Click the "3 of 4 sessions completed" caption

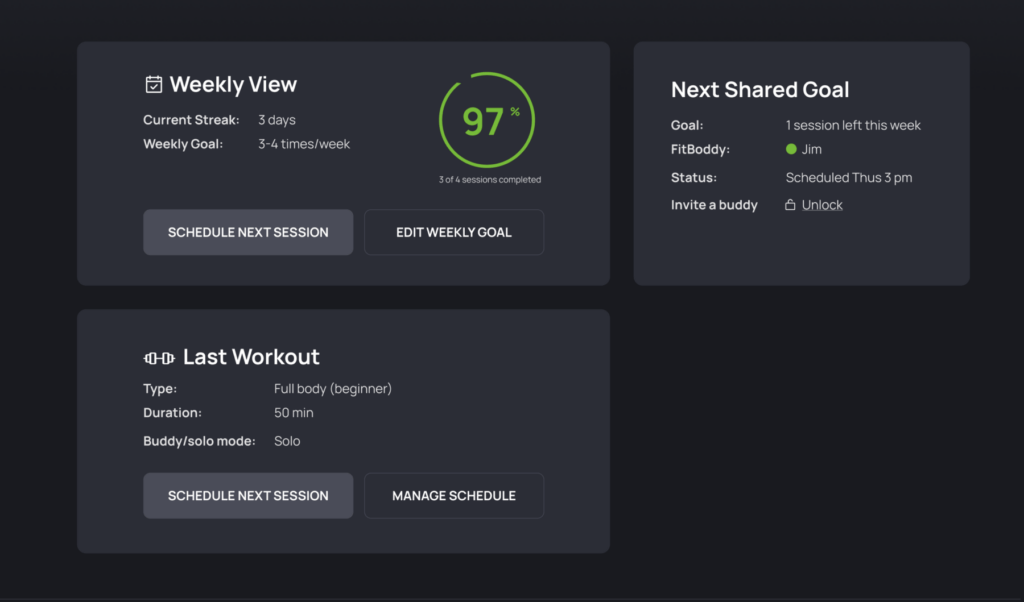click(489, 180)
